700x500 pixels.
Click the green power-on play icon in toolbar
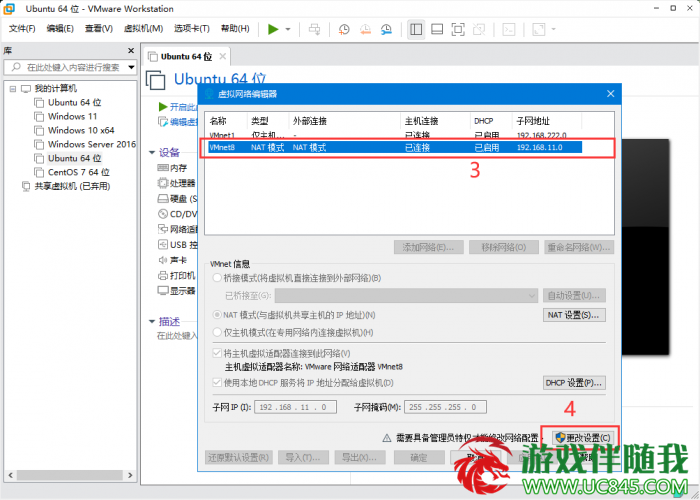(273, 29)
